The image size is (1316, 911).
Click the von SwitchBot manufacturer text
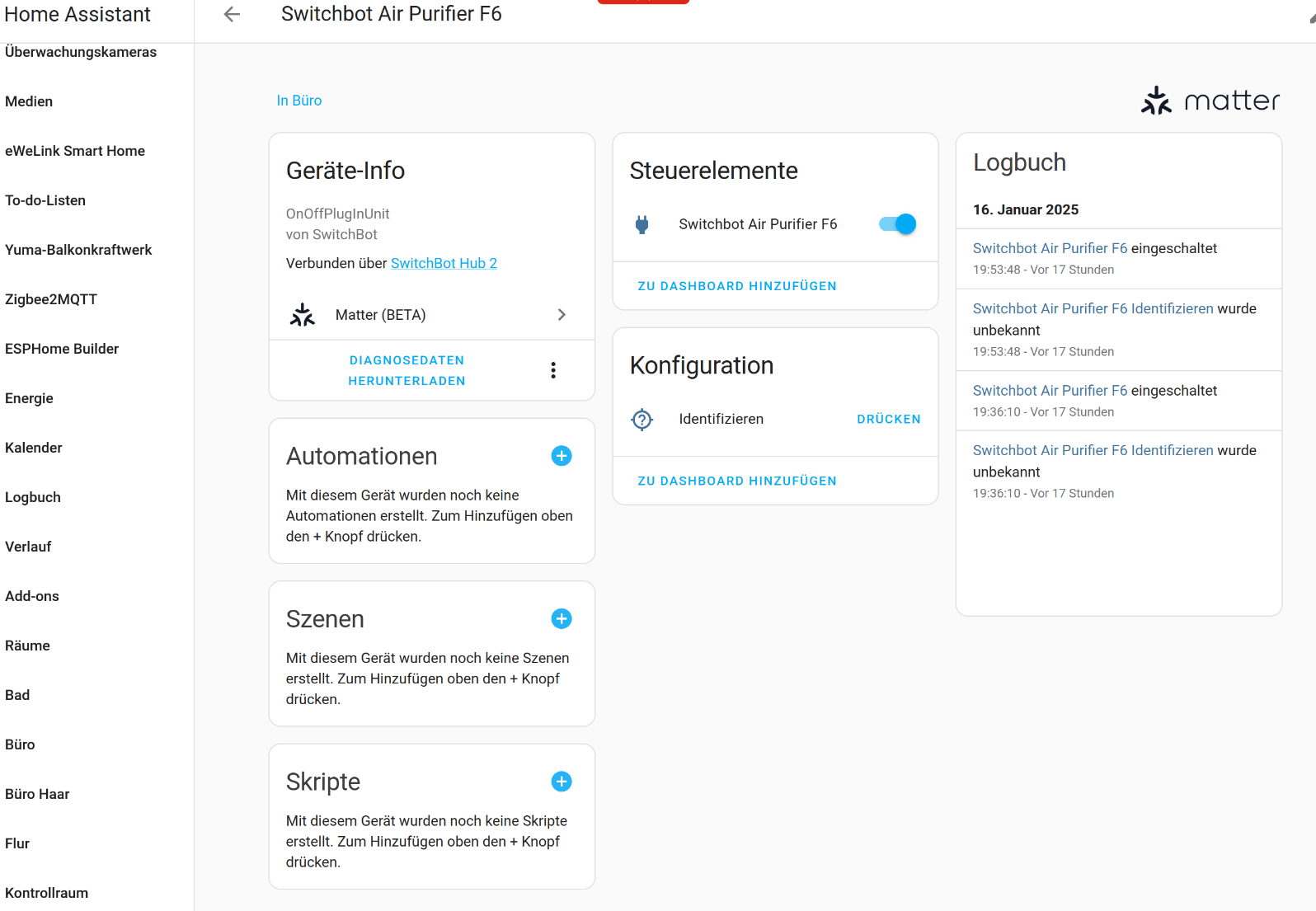[x=331, y=234]
